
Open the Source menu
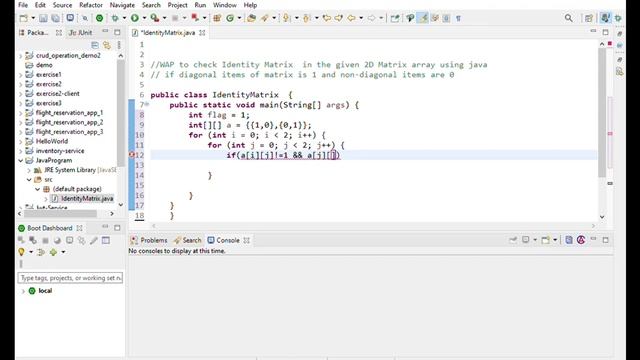(62, 5)
